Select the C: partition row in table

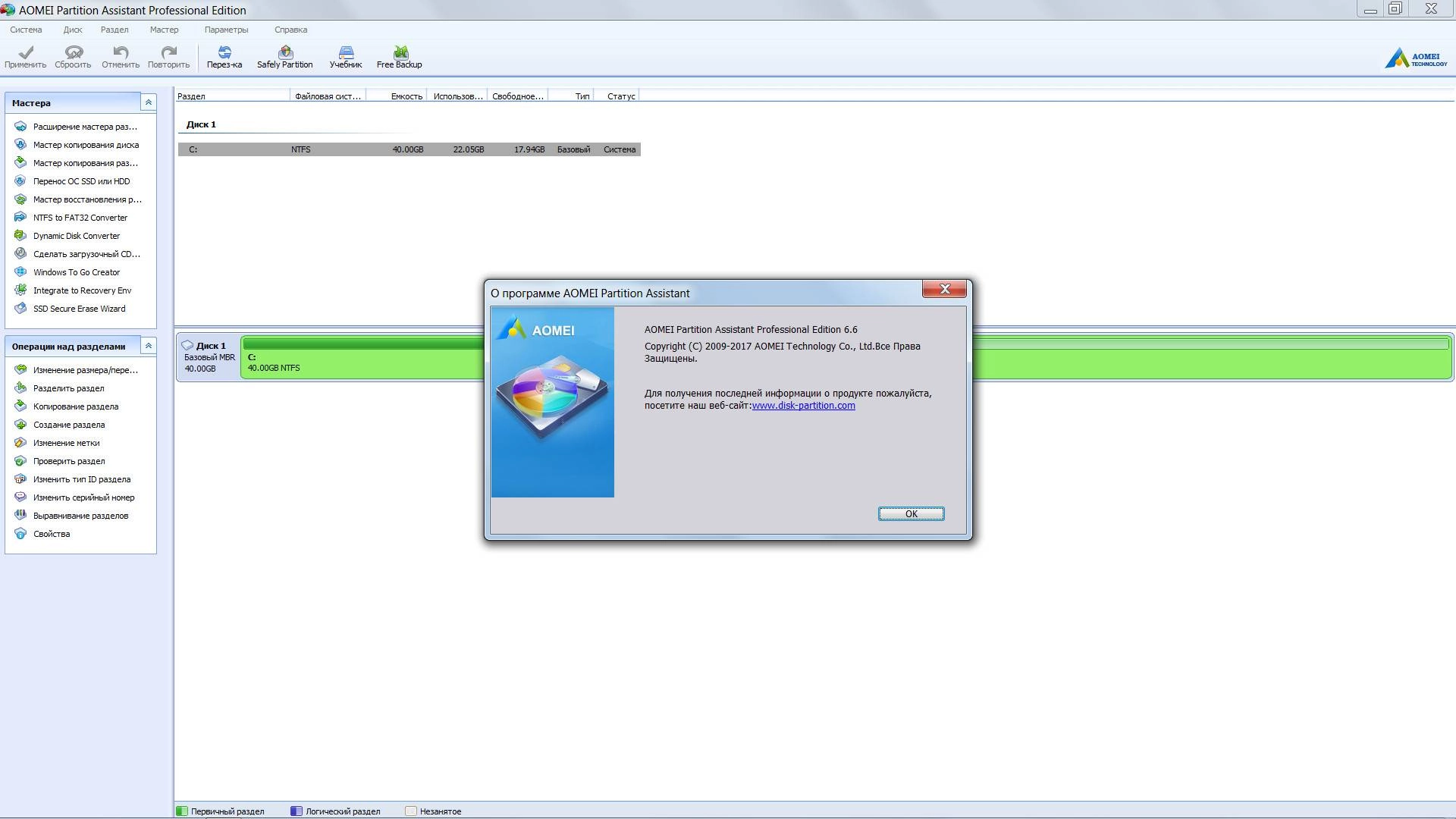[x=409, y=149]
